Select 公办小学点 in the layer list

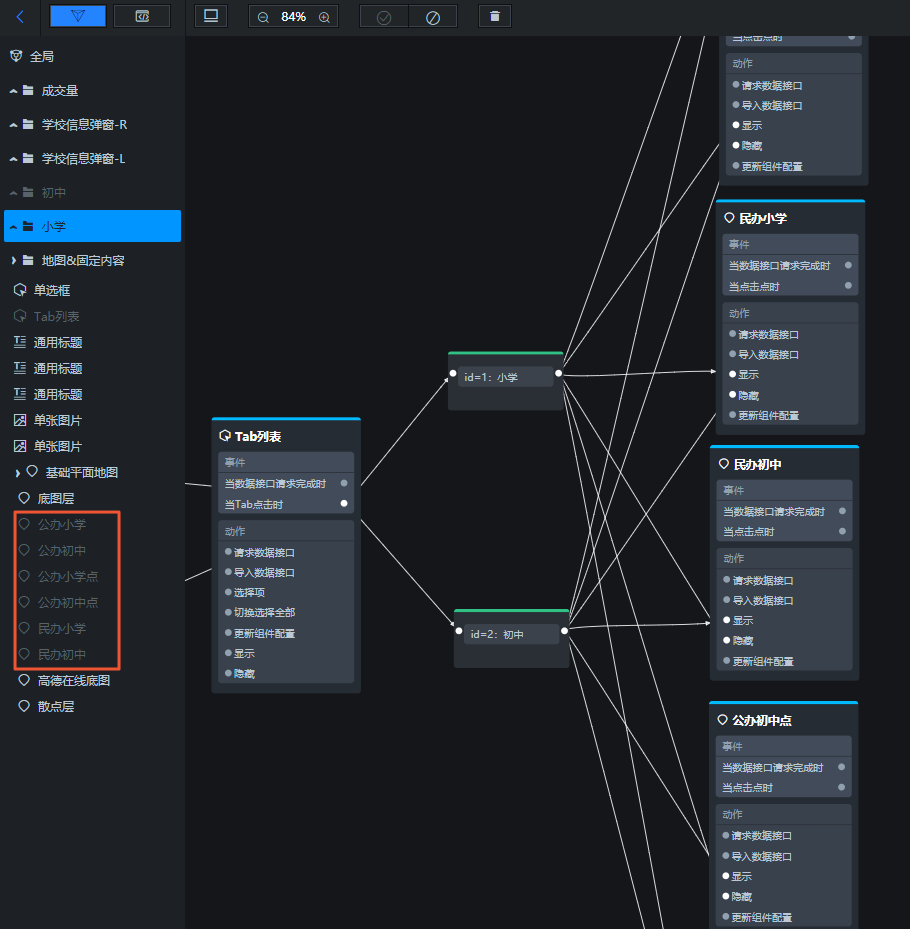pyautogui.click(x=68, y=576)
